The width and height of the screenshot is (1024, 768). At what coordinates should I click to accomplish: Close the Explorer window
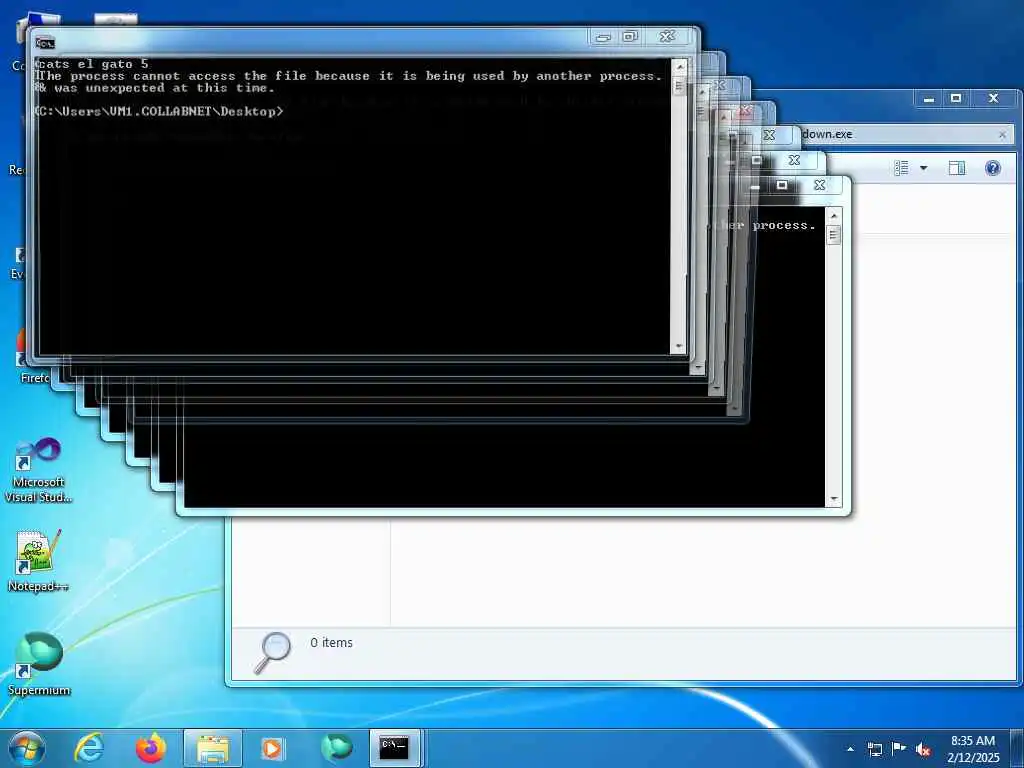pyautogui.click(x=993, y=99)
